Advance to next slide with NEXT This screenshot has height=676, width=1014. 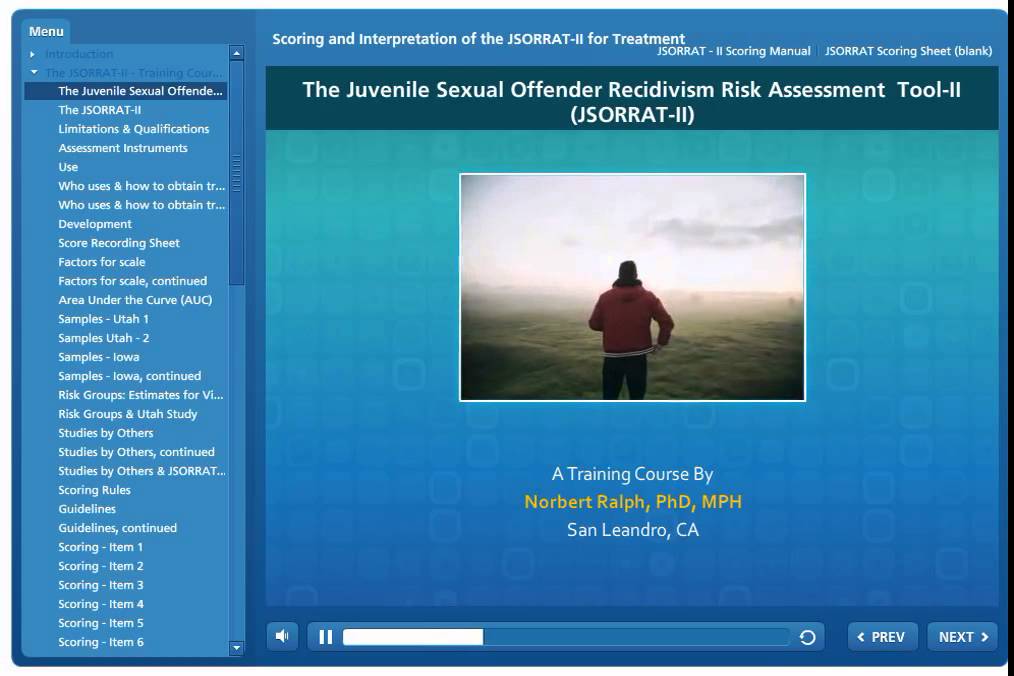point(962,637)
